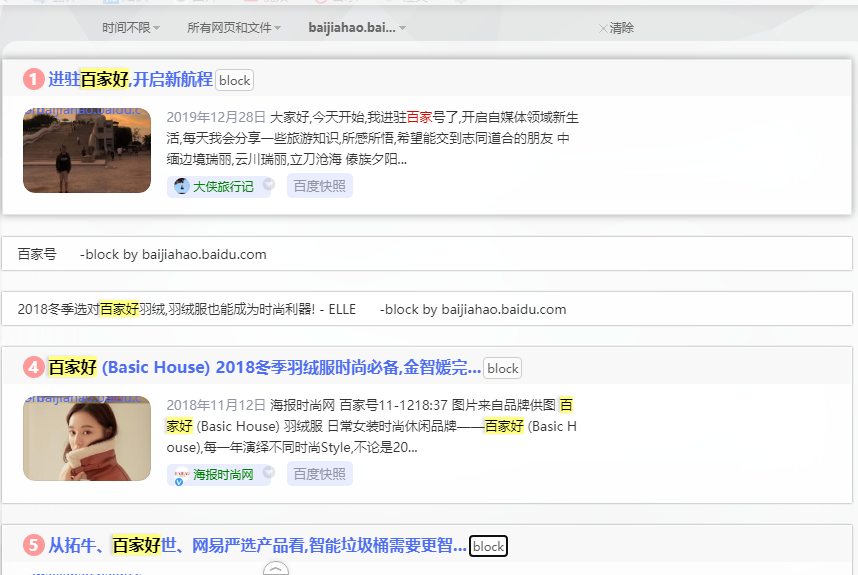Viewport: 858px width, 575px height.
Task: Open the 时间不限 time filter dropdown
Action: click(130, 27)
